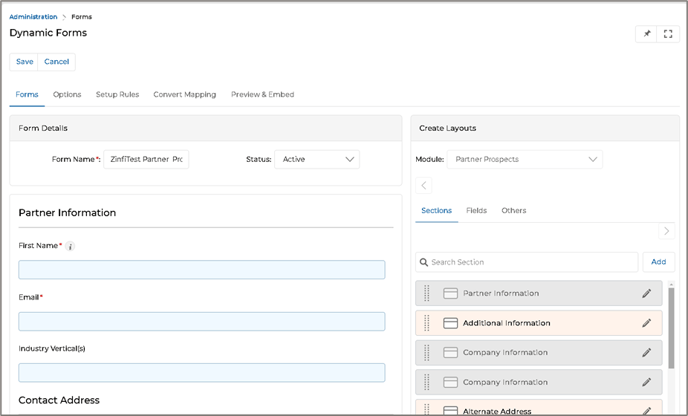This screenshot has width=688, height=416.
Task: Click the Email input field
Action: (x=201, y=321)
